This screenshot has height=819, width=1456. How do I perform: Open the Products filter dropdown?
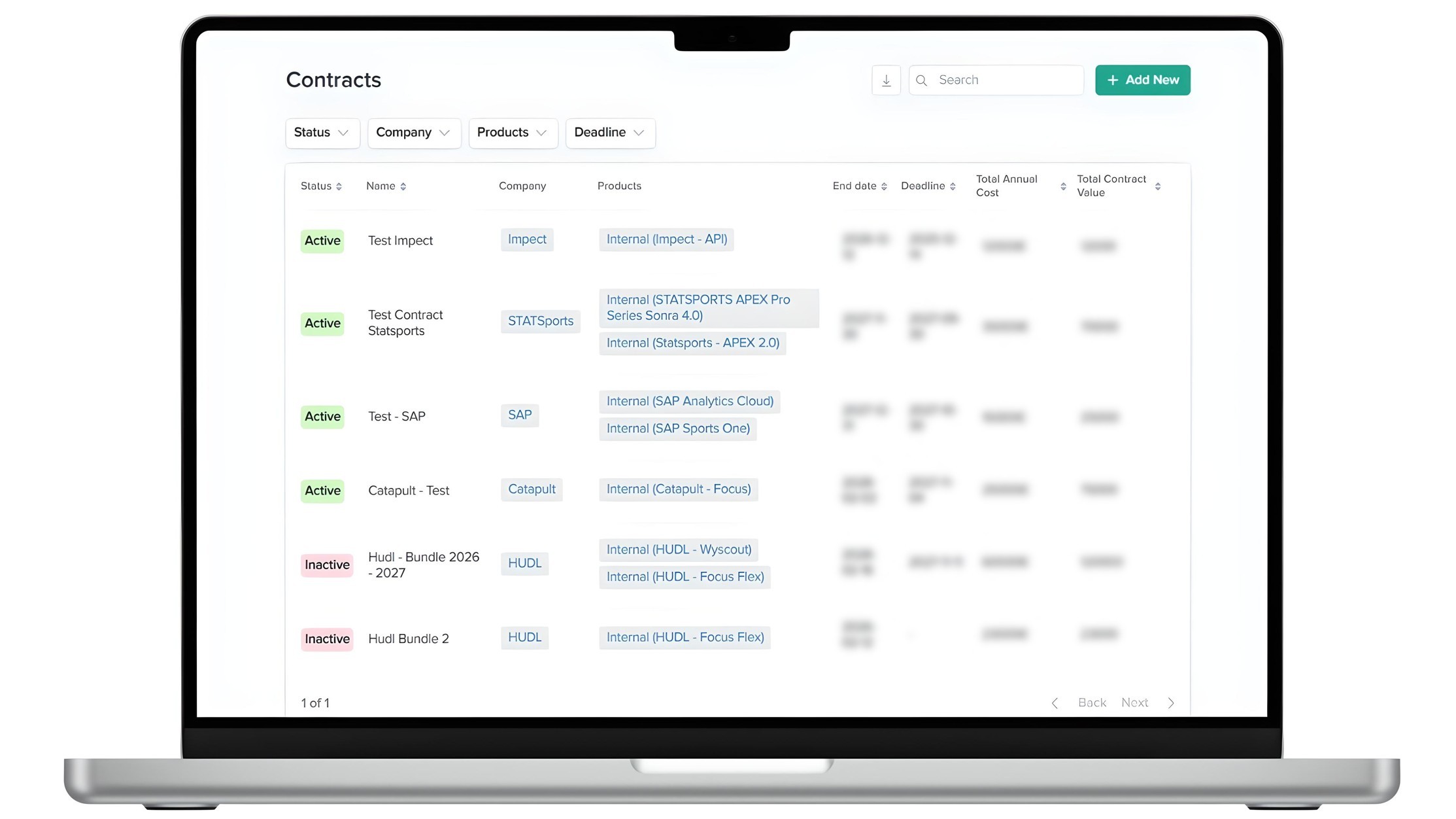tap(513, 133)
